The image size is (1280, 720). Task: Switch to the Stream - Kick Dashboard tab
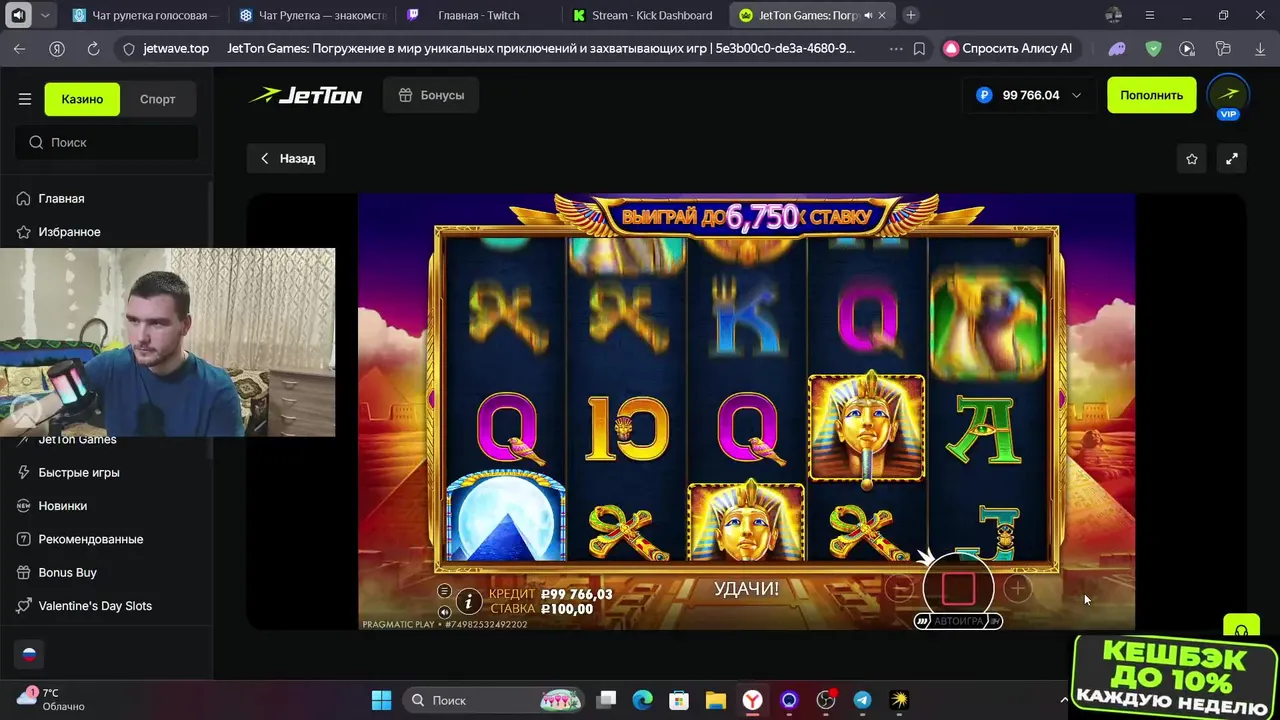coord(646,15)
